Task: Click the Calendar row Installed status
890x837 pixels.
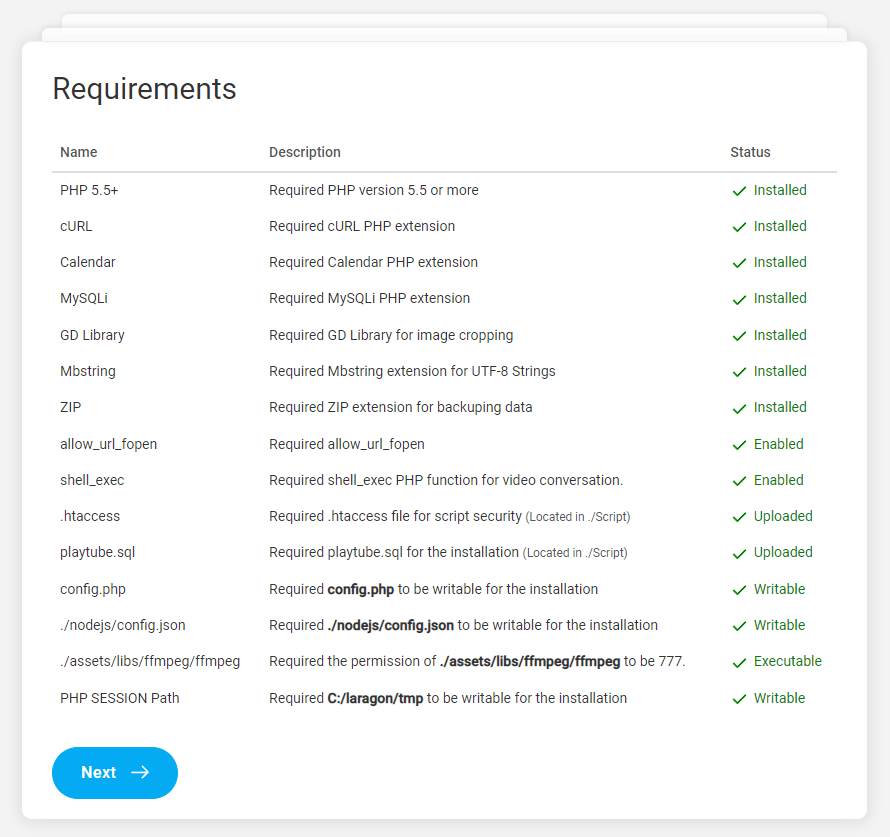Action: 780,262
